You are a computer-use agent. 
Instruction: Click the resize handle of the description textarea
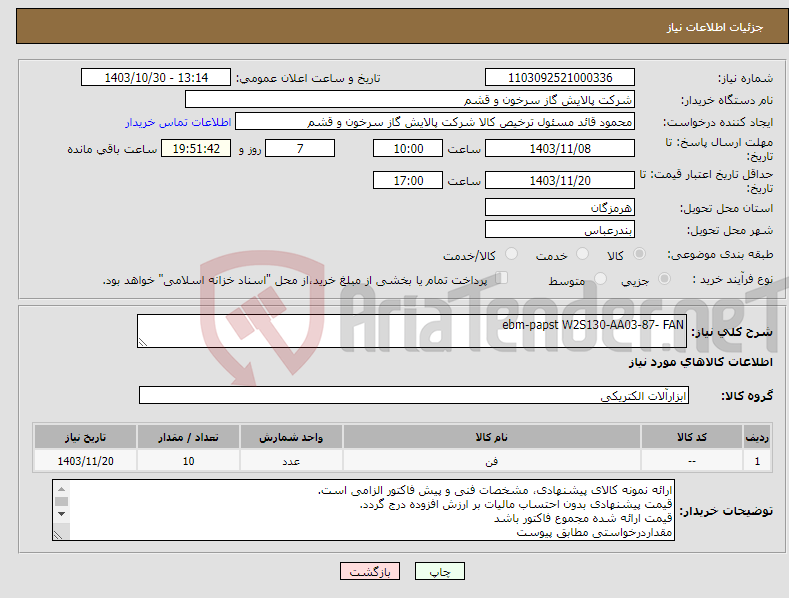[x=143, y=342]
